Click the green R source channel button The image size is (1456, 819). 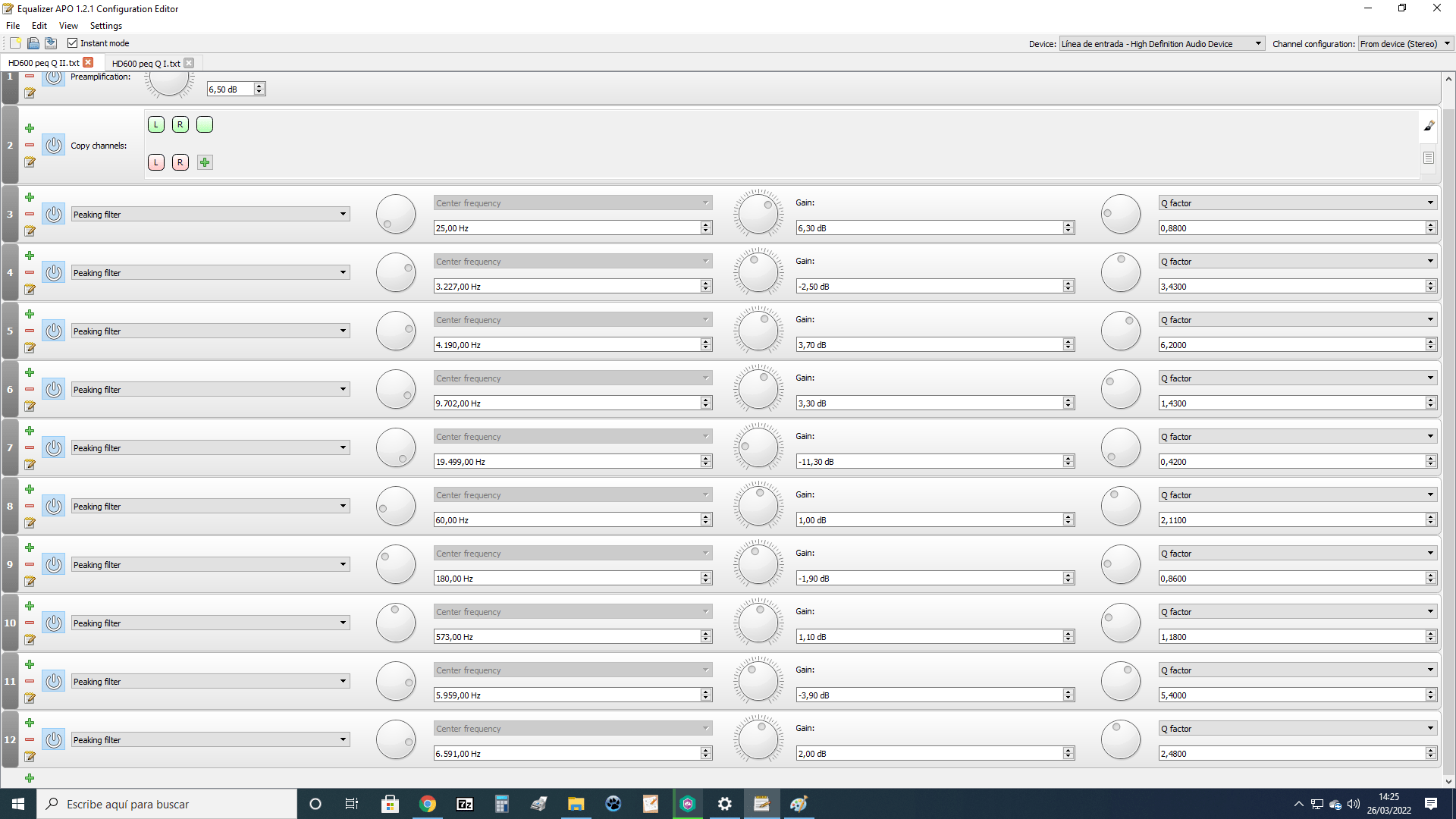(180, 124)
